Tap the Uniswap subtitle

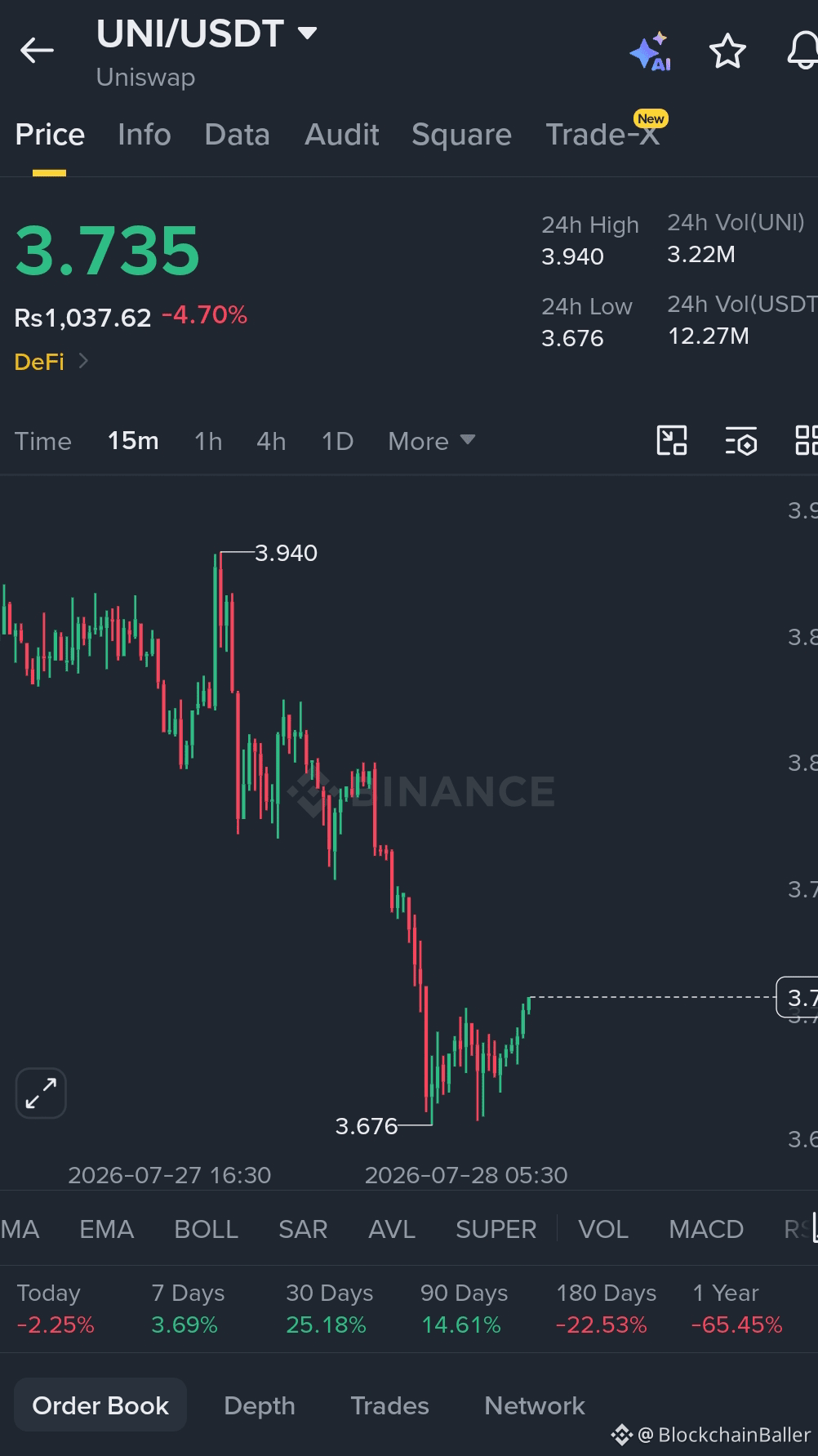coord(145,78)
